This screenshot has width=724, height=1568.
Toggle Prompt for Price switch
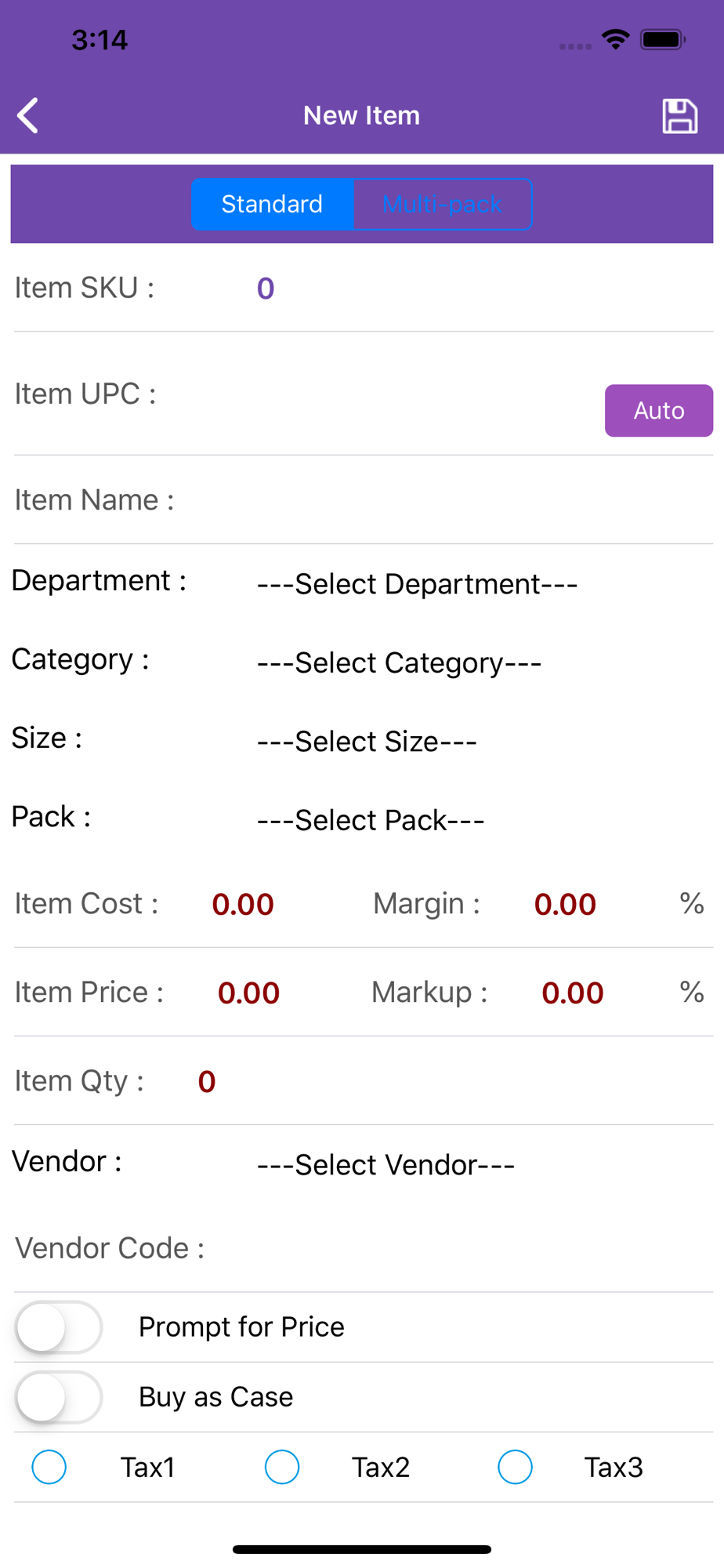pyautogui.click(x=59, y=1327)
